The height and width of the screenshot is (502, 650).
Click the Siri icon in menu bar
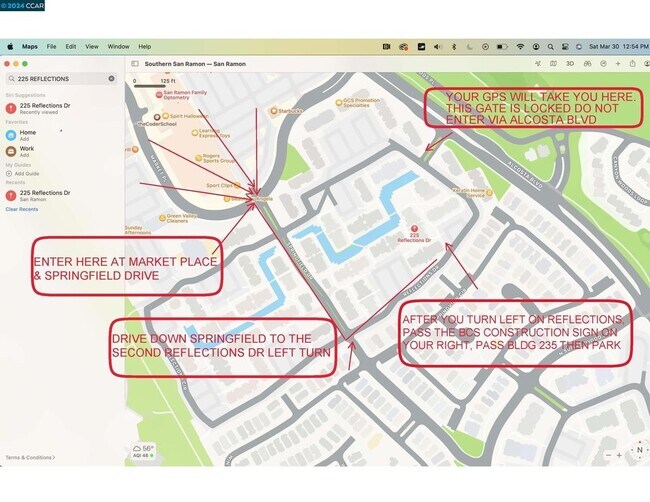(579, 47)
